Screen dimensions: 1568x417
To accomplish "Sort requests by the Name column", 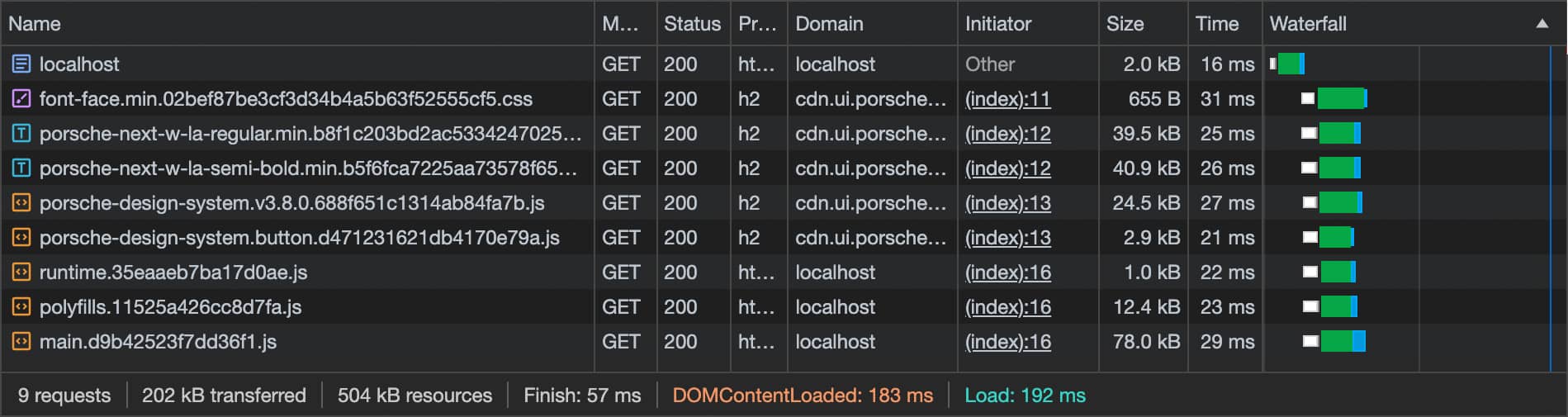I will tap(297, 23).
